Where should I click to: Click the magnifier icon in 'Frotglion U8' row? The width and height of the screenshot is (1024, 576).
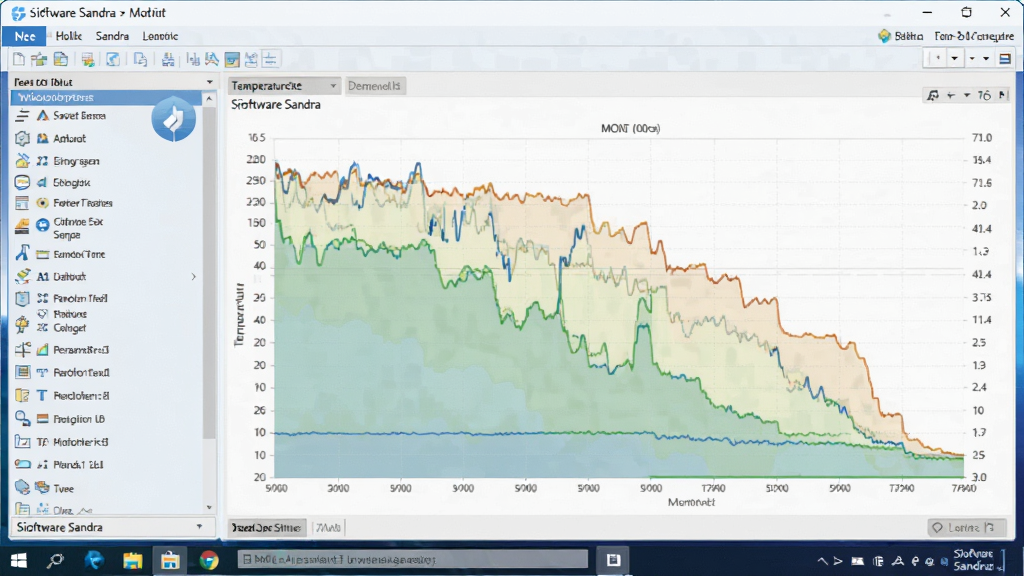(x=22, y=419)
